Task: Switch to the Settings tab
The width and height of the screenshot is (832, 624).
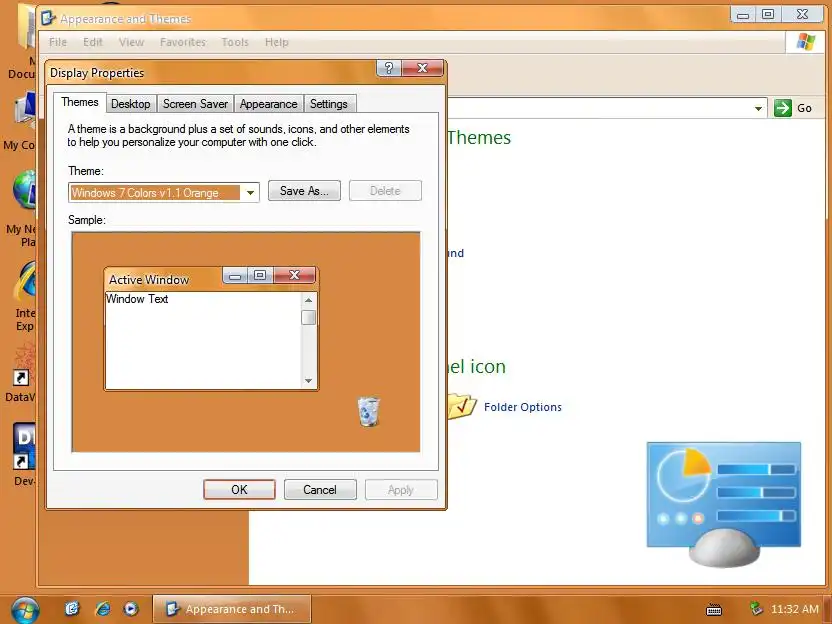Action: (x=329, y=104)
